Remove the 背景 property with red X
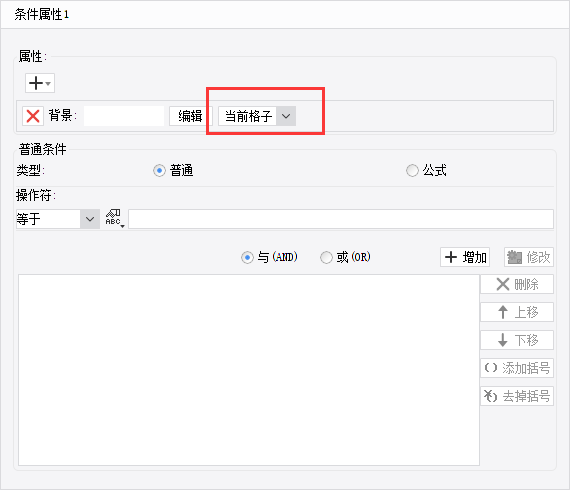Image resolution: width=570 pixels, height=490 pixels. tap(33, 116)
